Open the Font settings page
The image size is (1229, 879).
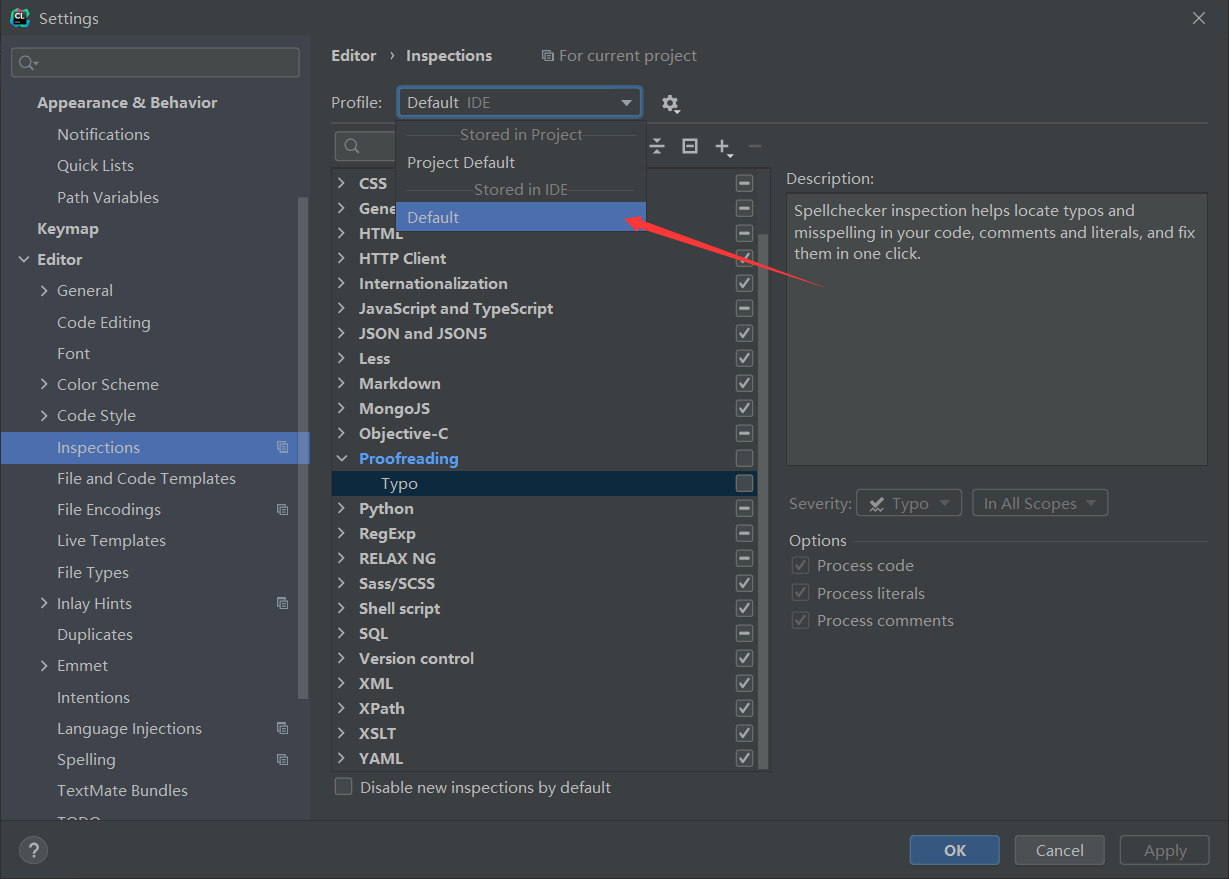[73, 353]
